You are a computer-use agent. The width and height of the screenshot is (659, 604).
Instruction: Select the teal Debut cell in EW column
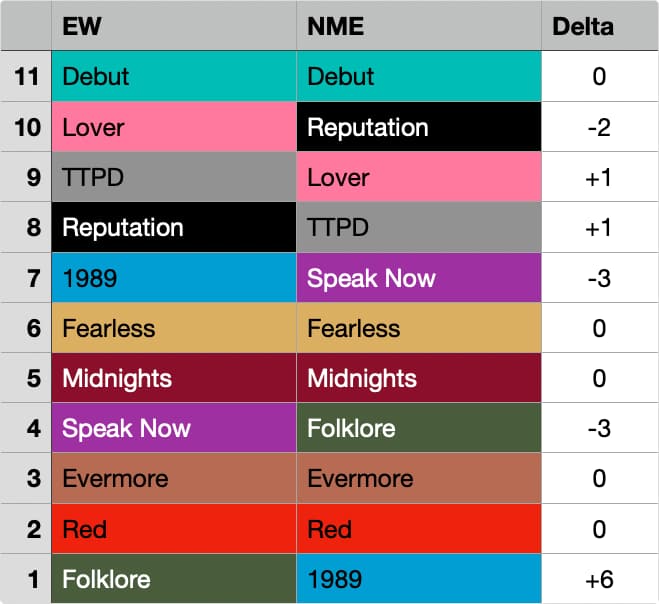pos(173,76)
